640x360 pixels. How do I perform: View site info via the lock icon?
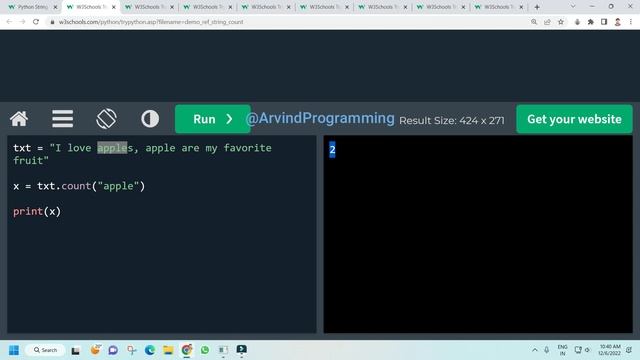[x=52, y=22]
